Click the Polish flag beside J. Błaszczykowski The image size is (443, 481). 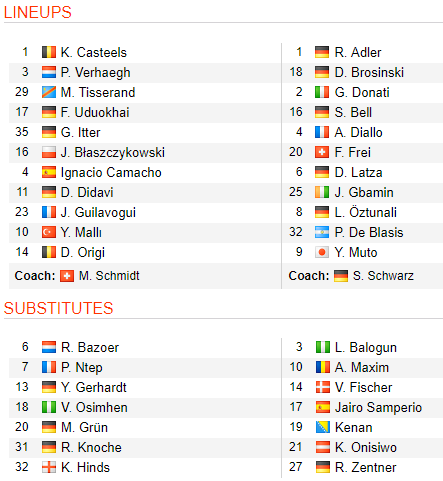[x=49, y=152]
